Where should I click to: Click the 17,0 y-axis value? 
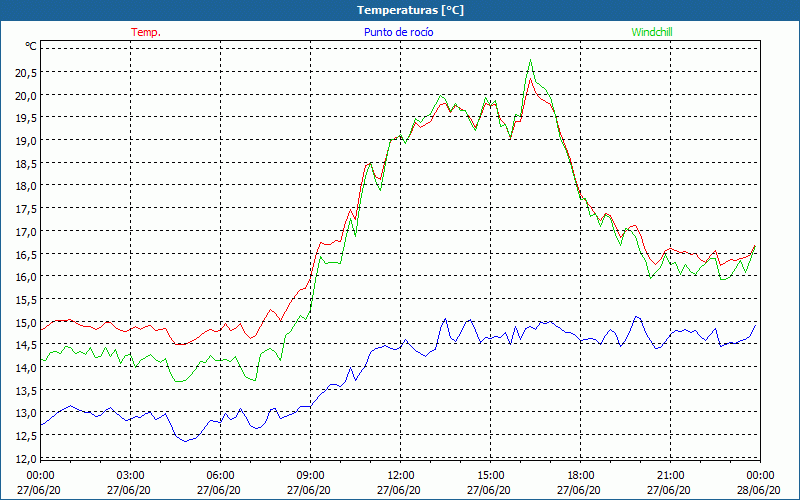pyautogui.click(x=26, y=232)
